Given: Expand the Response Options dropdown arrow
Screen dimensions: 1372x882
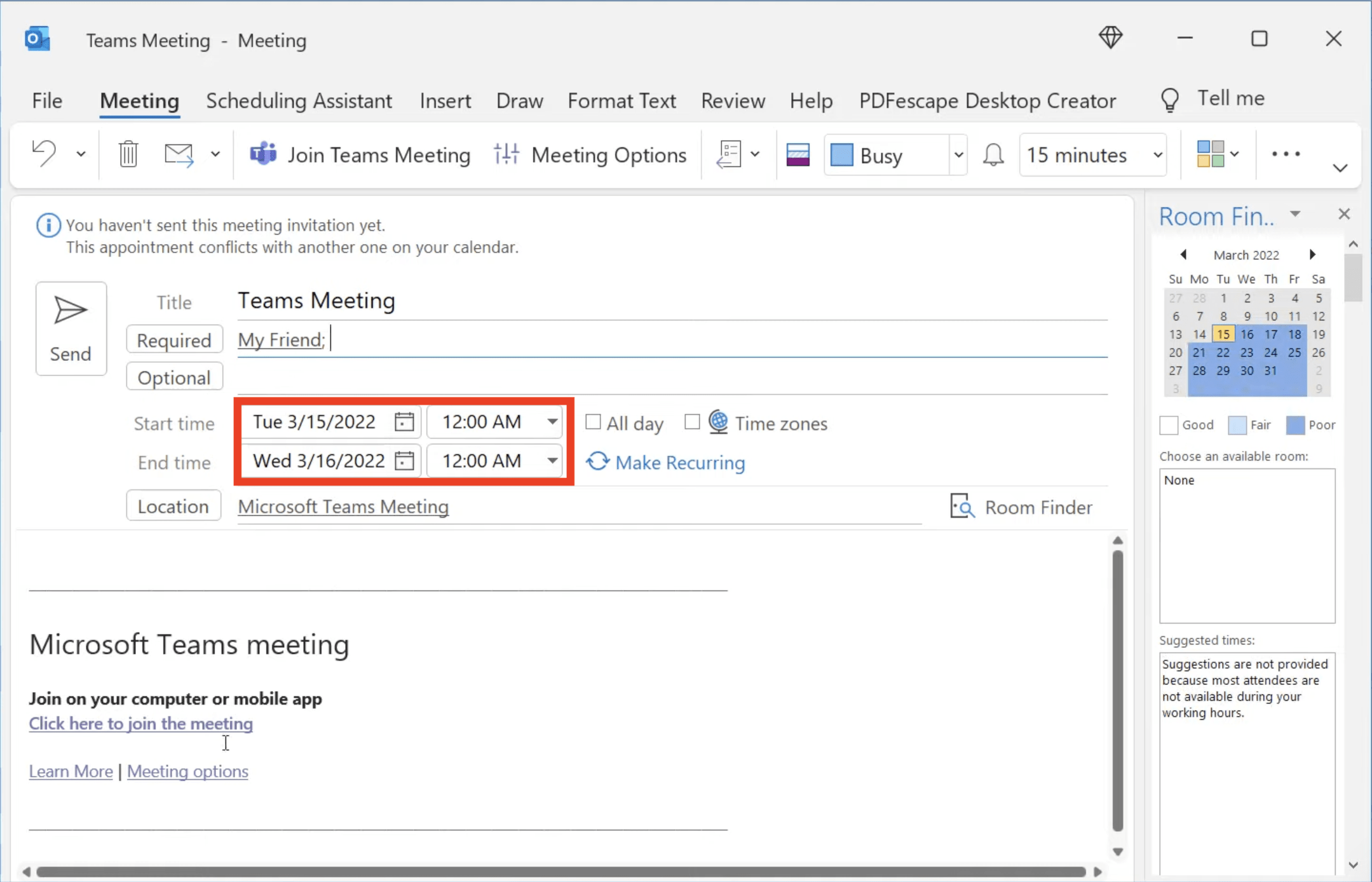Looking at the screenshot, I should pyautogui.click(x=755, y=154).
